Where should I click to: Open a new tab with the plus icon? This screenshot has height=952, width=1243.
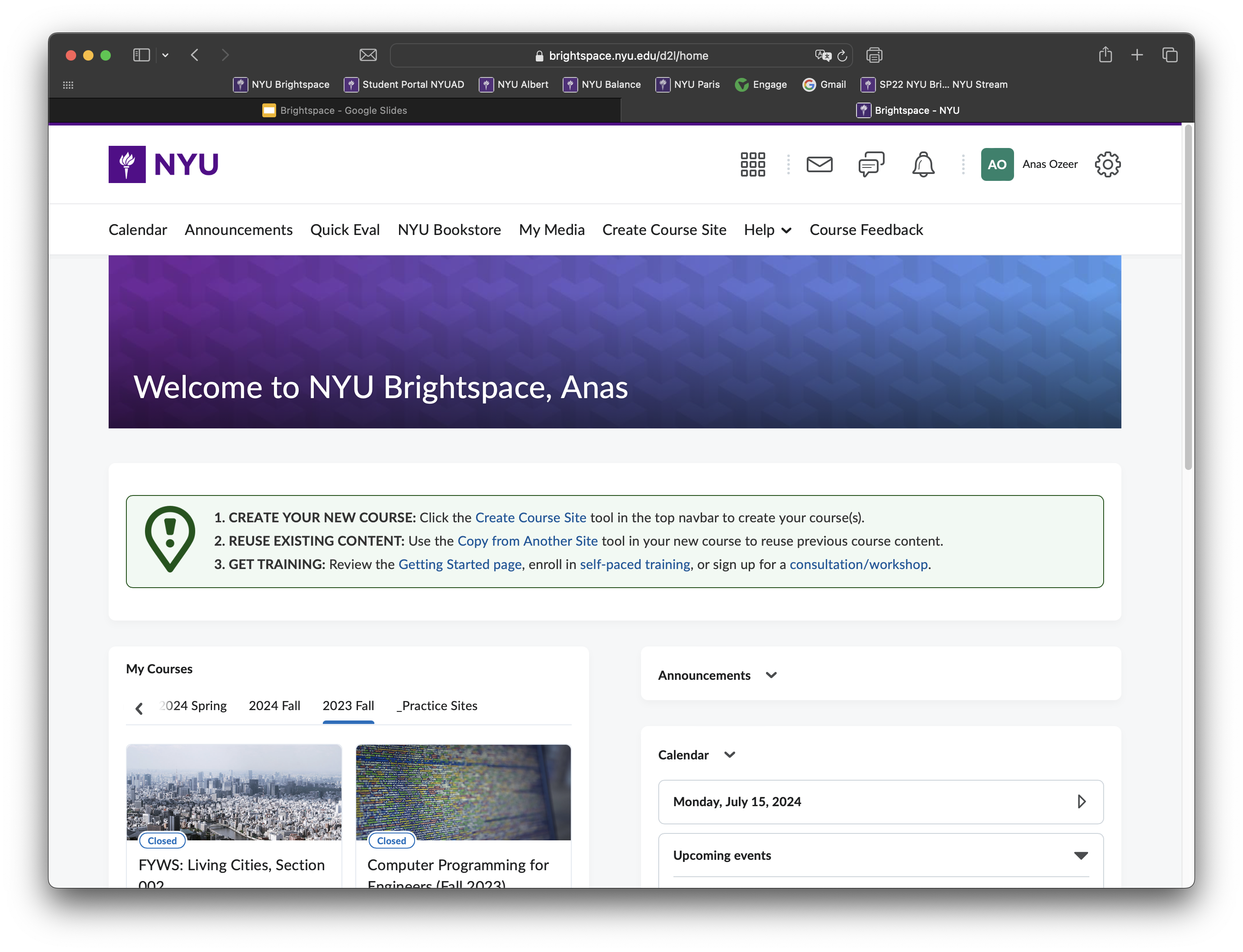click(x=1137, y=55)
